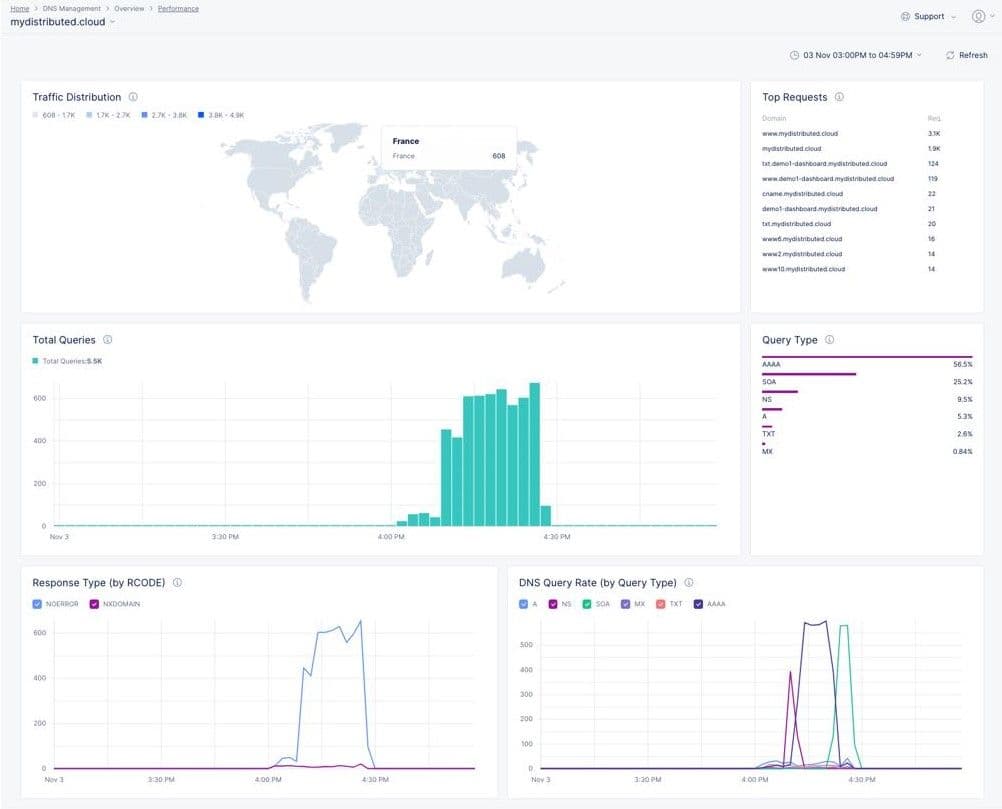Click the Refresh icon to reload data
The width and height of the screenshot is (1002, 809).
(x=950, y=55)
